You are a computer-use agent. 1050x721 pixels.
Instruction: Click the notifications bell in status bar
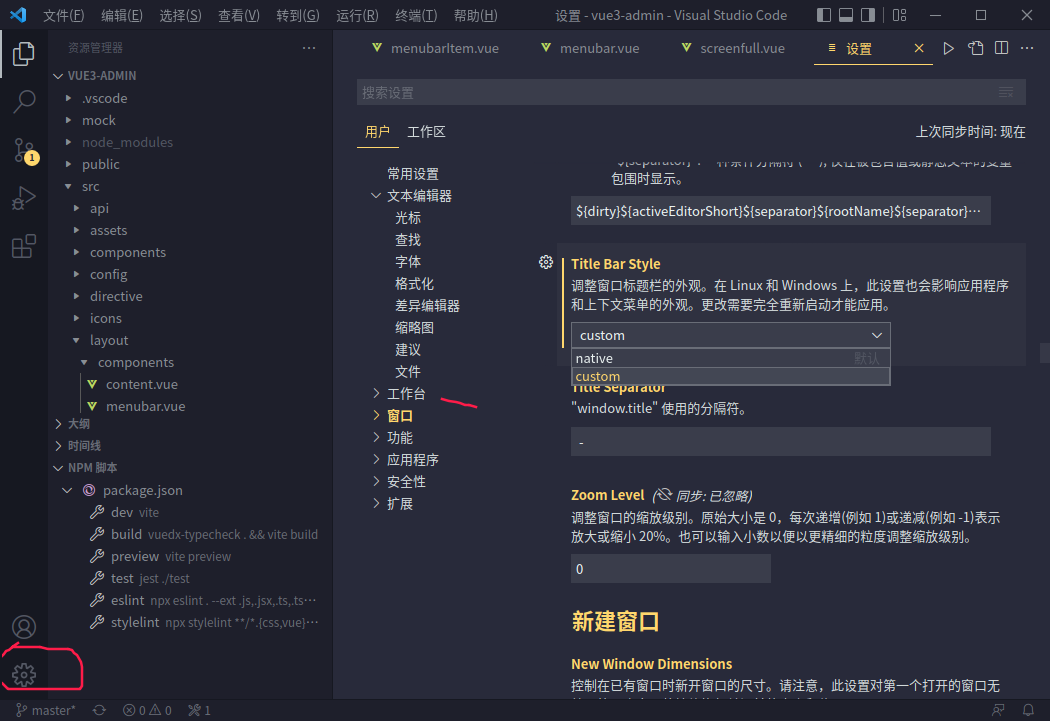click(1028, 710)
